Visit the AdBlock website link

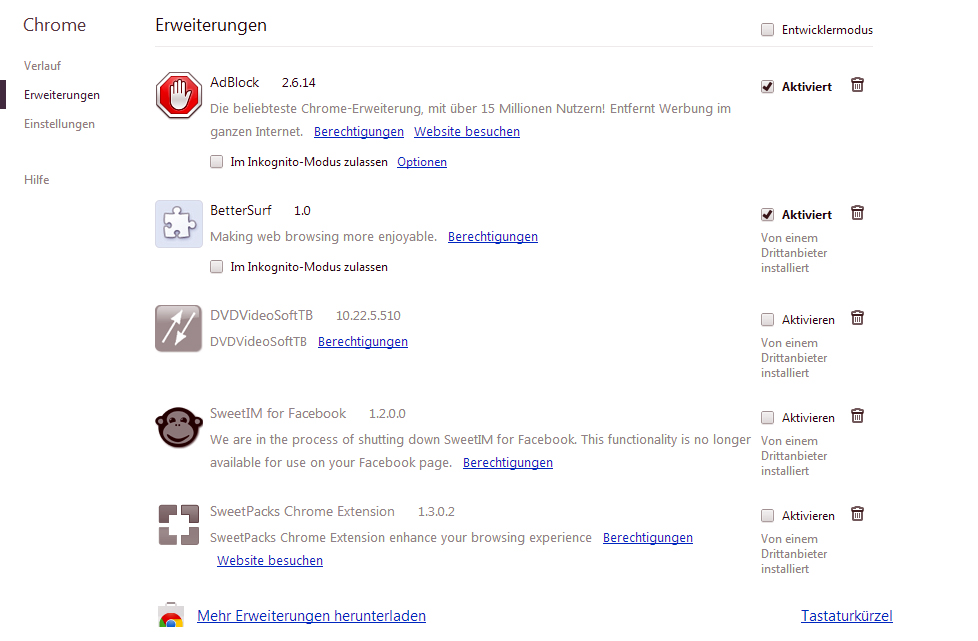[467, 132]
